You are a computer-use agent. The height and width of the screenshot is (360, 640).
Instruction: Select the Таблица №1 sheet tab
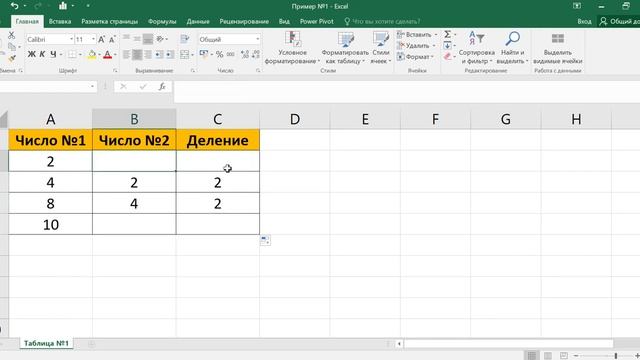pos(46,343)
